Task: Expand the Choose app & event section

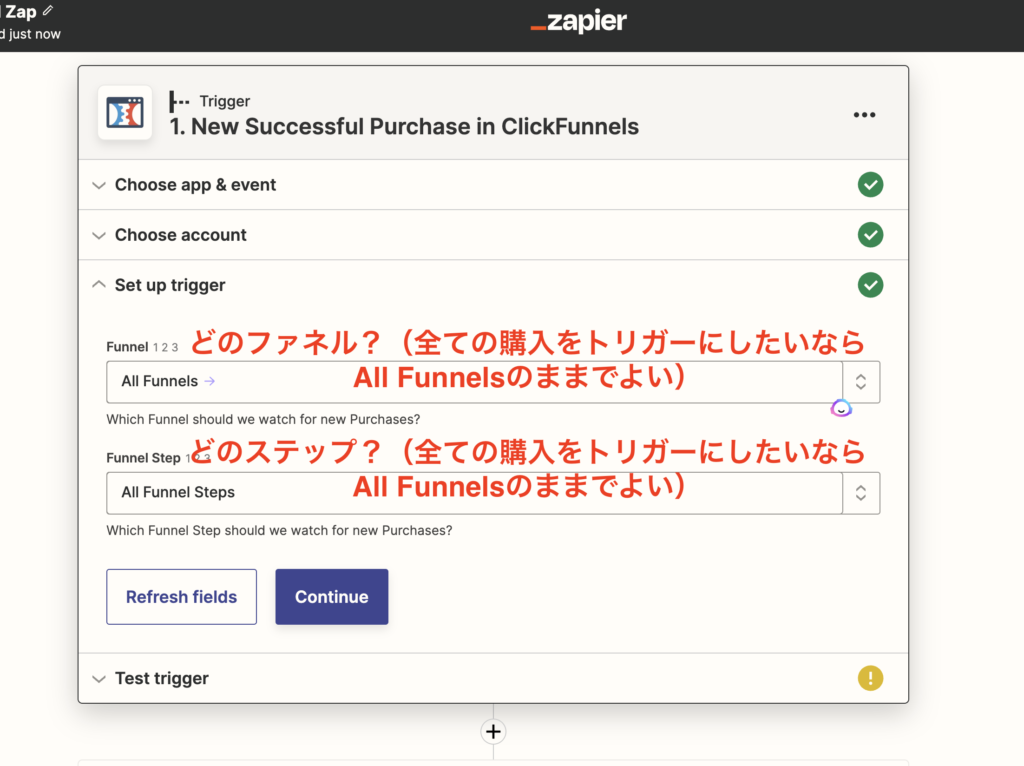Action: coord(493,185)
